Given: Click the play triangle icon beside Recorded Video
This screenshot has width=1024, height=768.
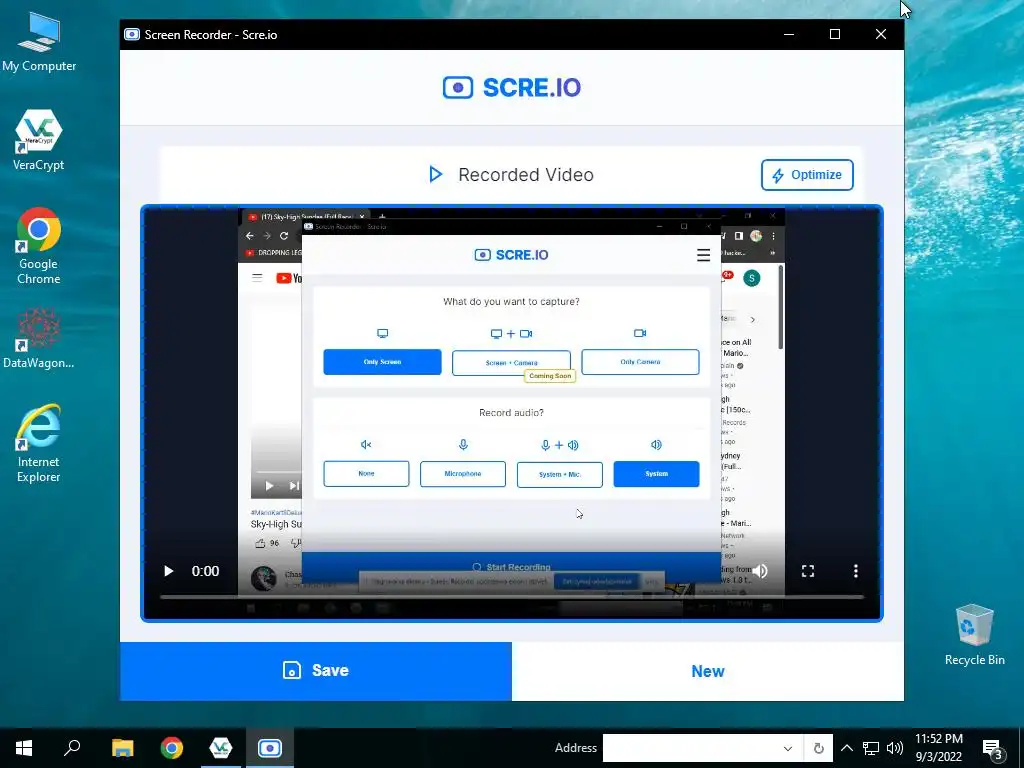Looking at the screenshot, I should (436, 174).
